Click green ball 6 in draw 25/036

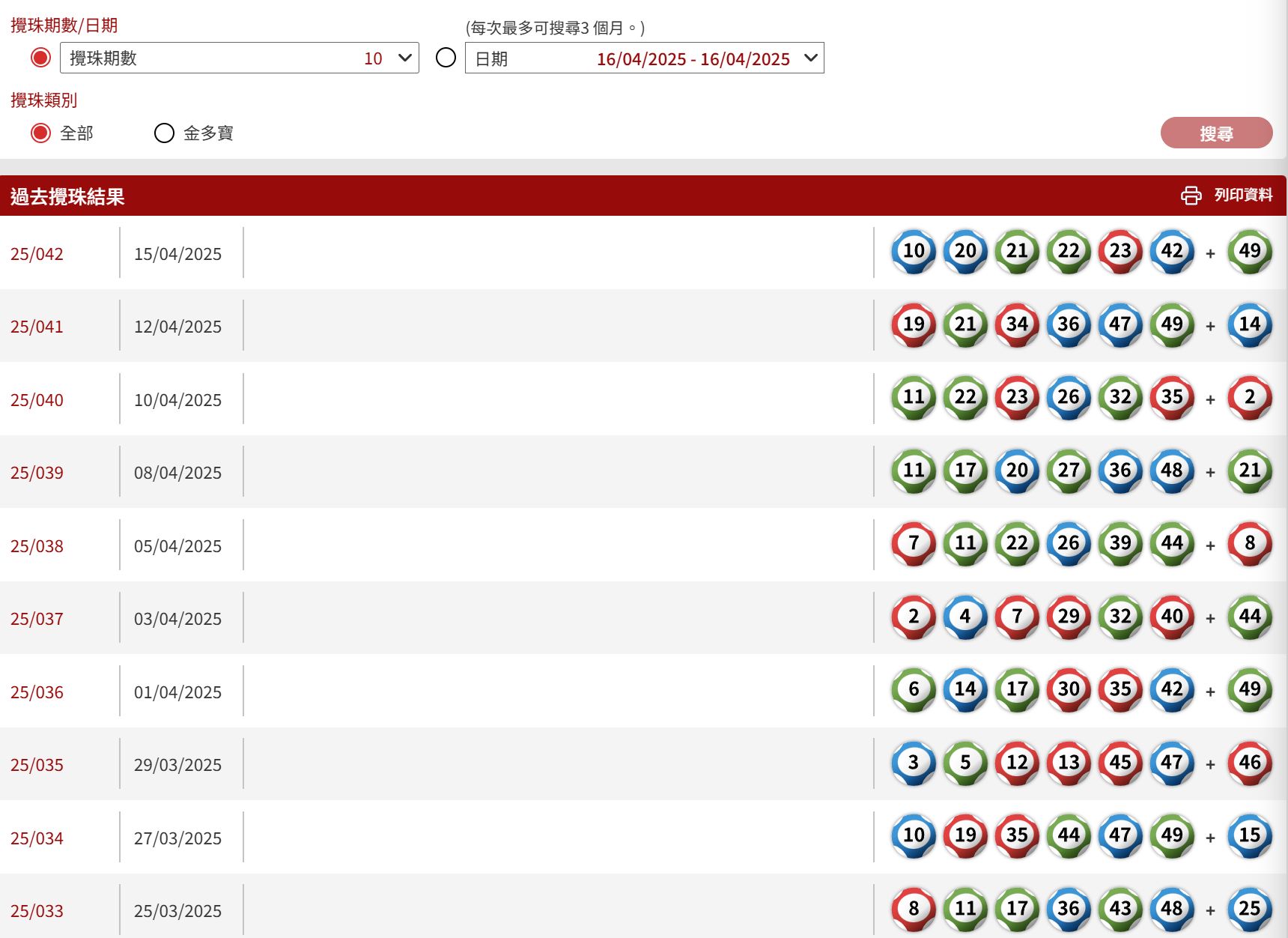(913, 689)
